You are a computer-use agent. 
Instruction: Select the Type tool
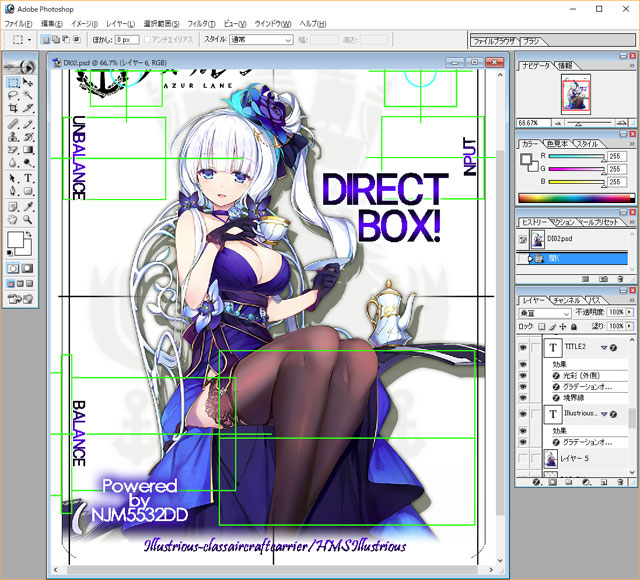click(28, 178)
